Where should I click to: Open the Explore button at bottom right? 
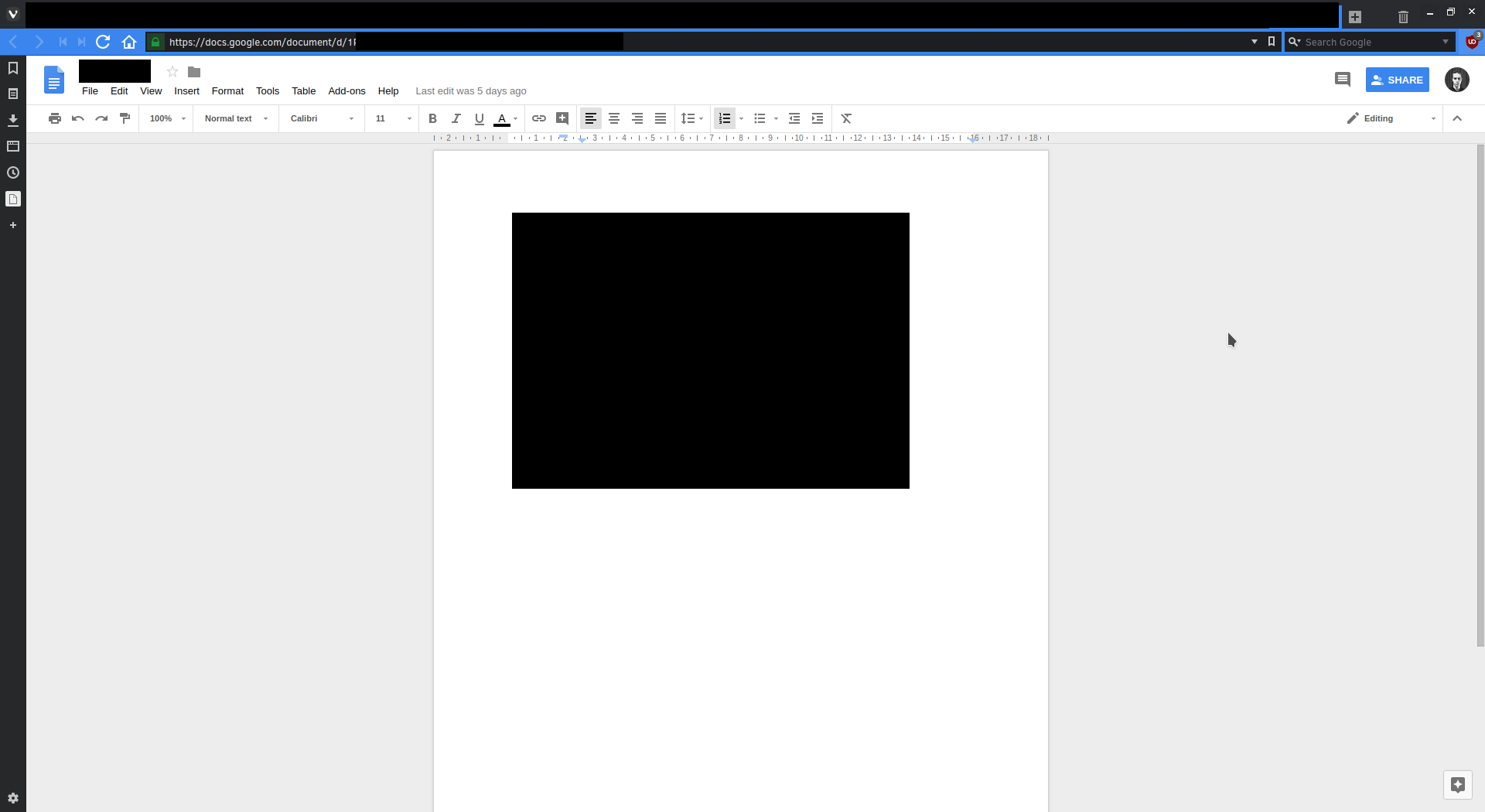[1458, 785]
